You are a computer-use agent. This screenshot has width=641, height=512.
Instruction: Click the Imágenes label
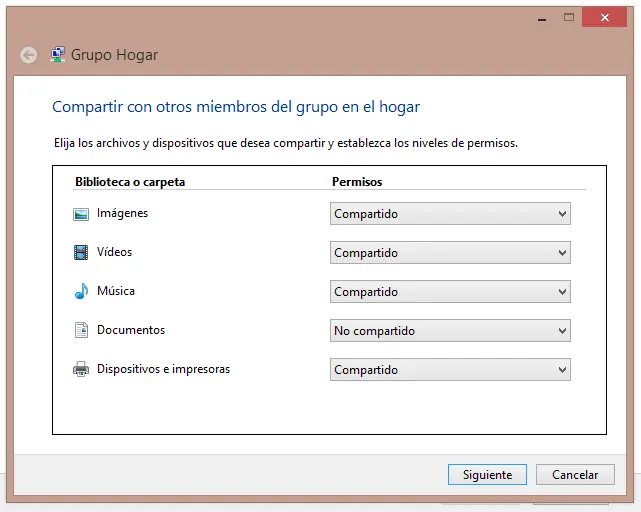[x=122, y=213]
